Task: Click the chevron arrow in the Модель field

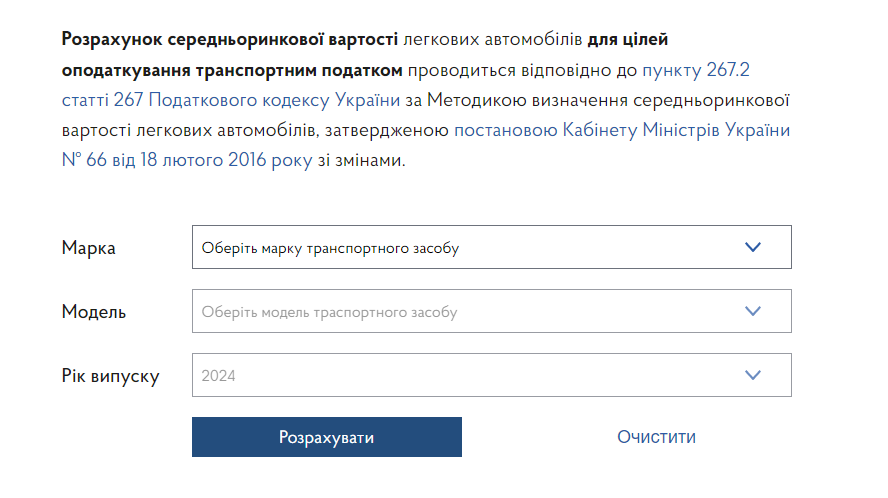Action: click(753, 311)
